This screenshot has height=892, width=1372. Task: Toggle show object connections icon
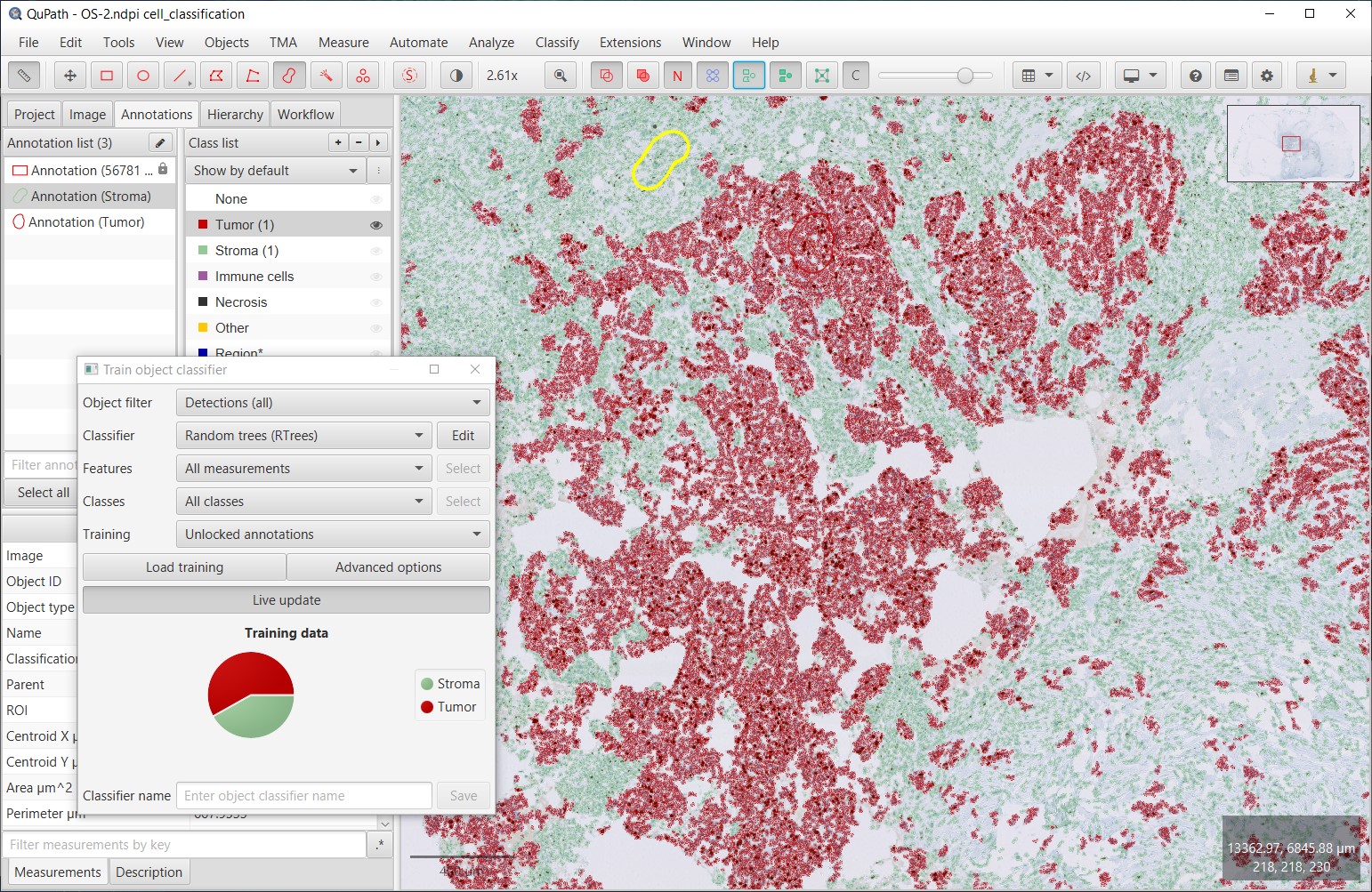[x=822, y=76]
